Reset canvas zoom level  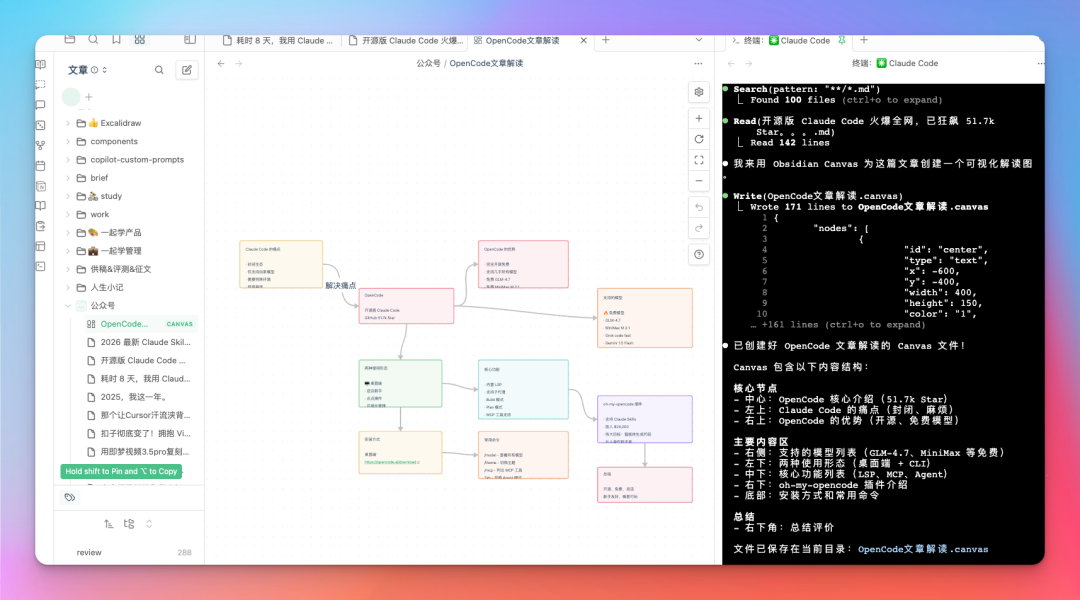(x=698, y=139)
